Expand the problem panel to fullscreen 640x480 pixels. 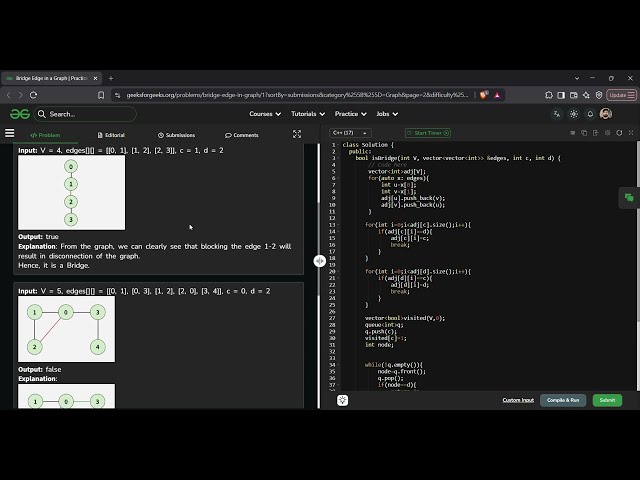(x=297, y=134)
